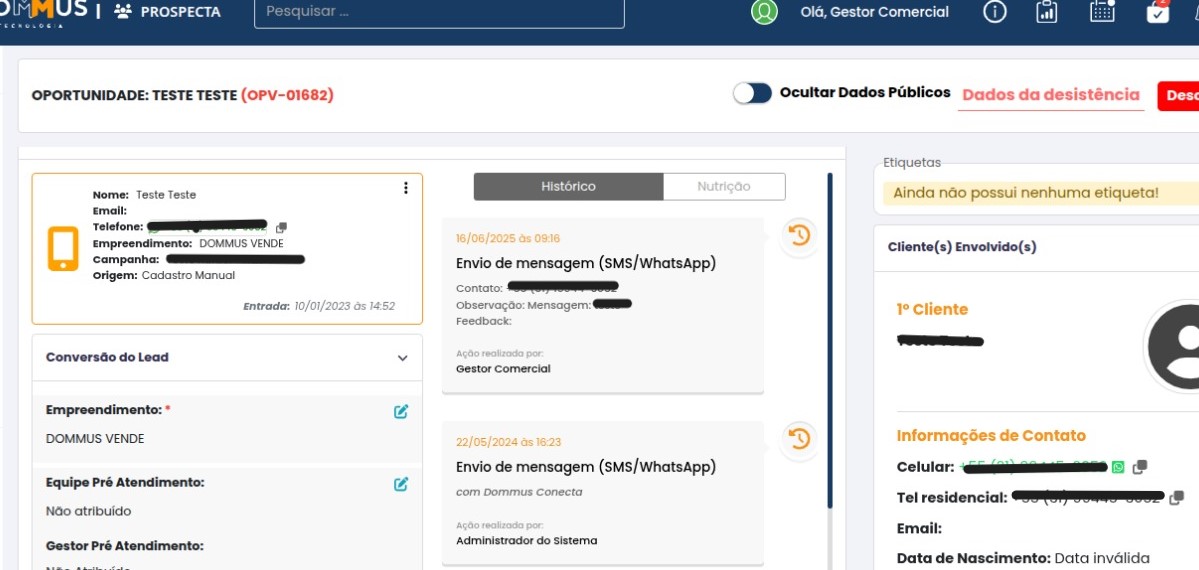Click history icon for 22/05/2024 entry
Viewport: 1199px width, 570px height.
pyautogui.click(x=799, y=439)
